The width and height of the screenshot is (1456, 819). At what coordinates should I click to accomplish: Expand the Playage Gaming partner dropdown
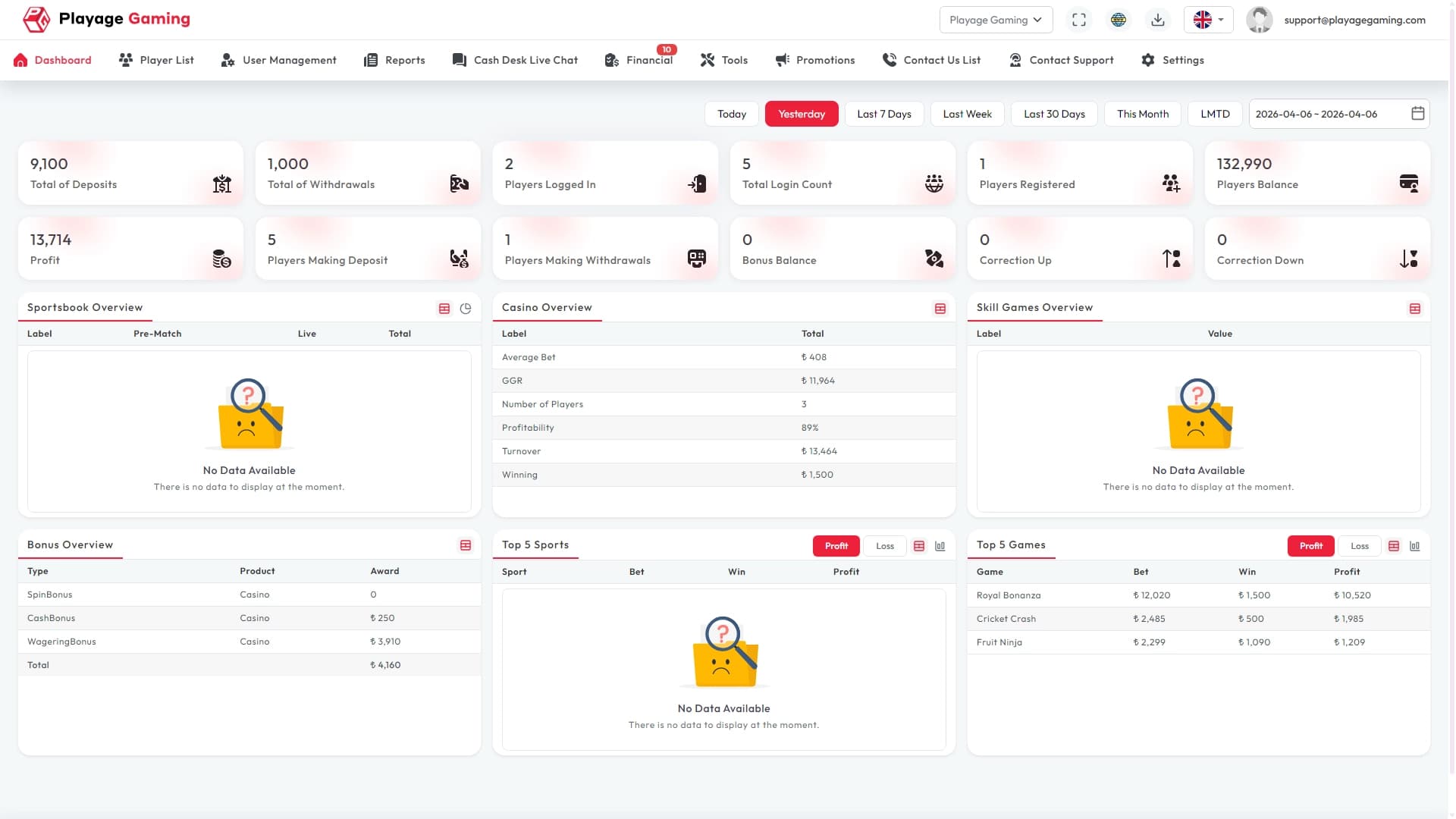pyautogui.click(x=996, y=20)
